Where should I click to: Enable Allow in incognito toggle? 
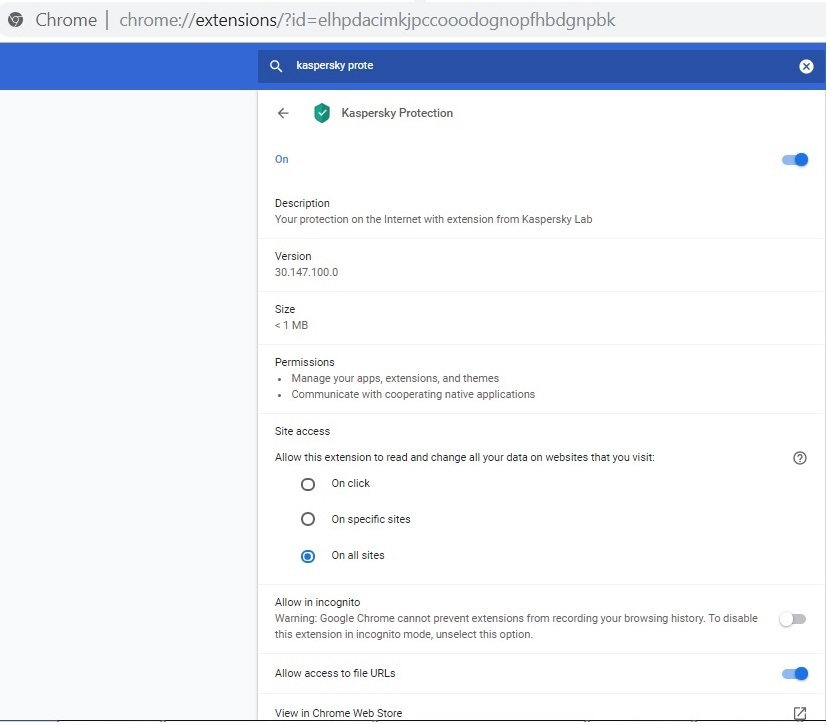coord(793,619)
